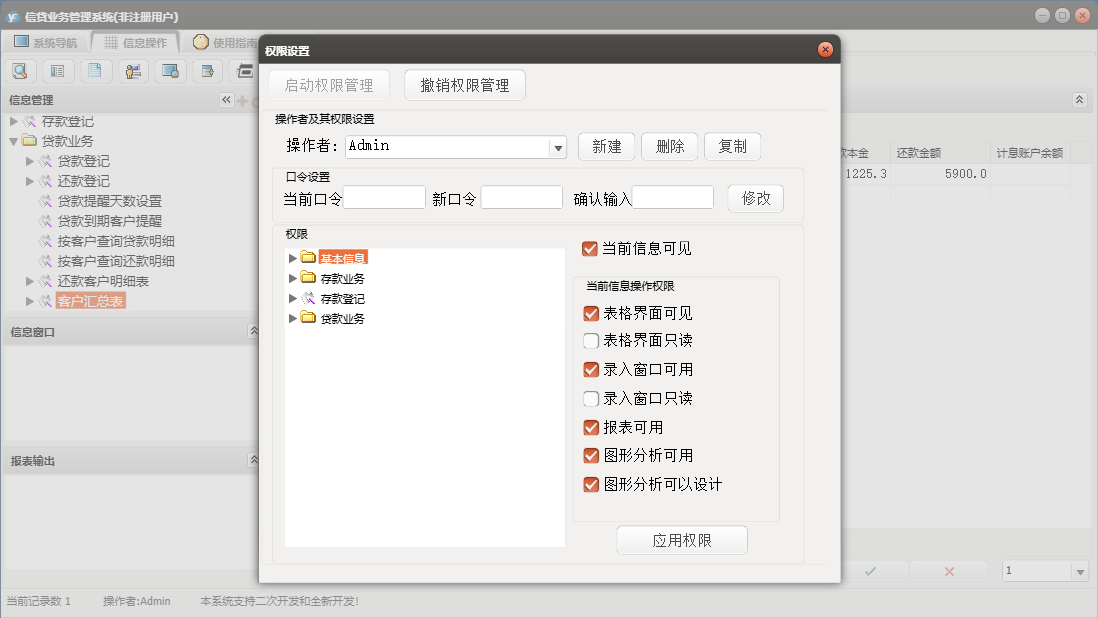
Task: Enable 表格界面只读 checkbox
Action: [x=591, y=340]
